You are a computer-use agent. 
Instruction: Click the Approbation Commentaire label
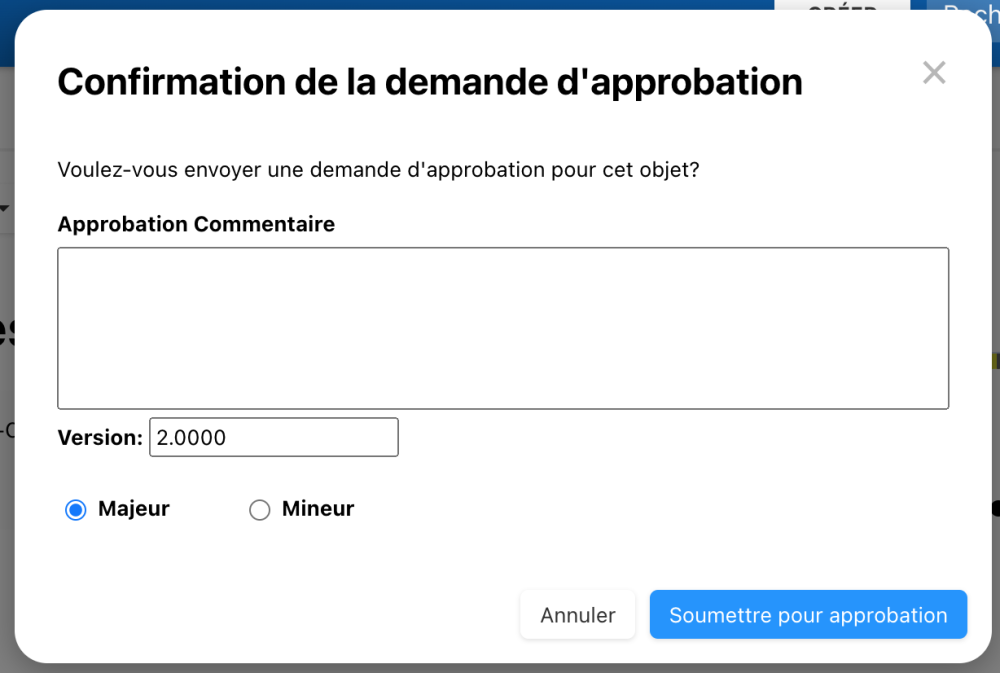[196, 224]
